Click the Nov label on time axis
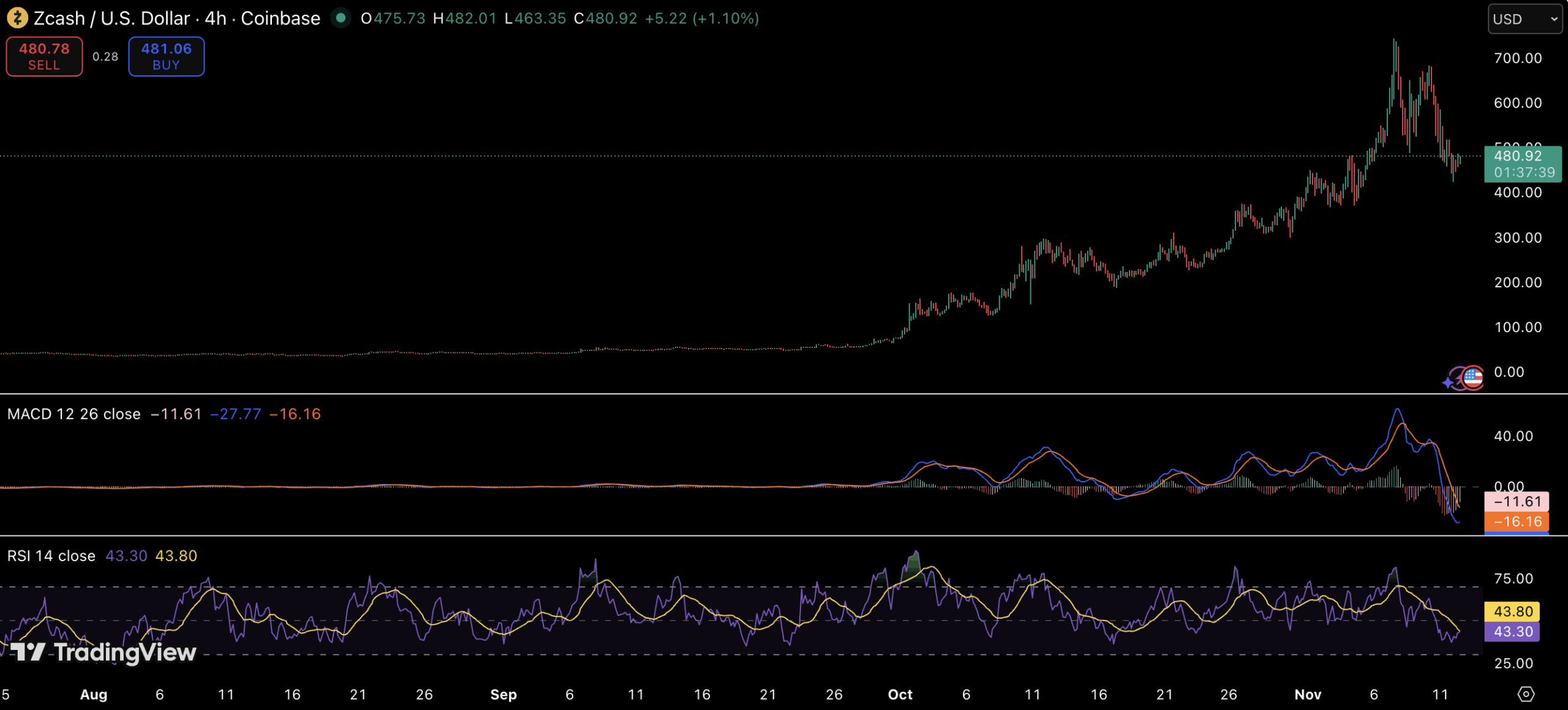Screen dimensions: 1568x710 (x=1307, y=694)
